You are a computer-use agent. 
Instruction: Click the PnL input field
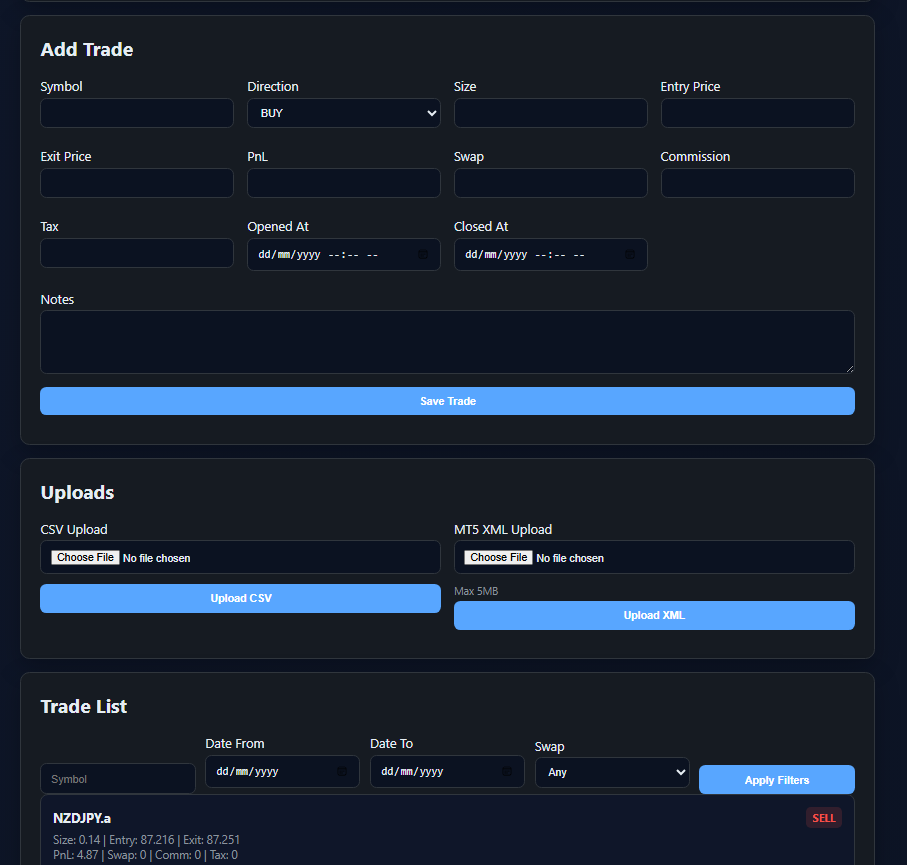coord(343,183)
